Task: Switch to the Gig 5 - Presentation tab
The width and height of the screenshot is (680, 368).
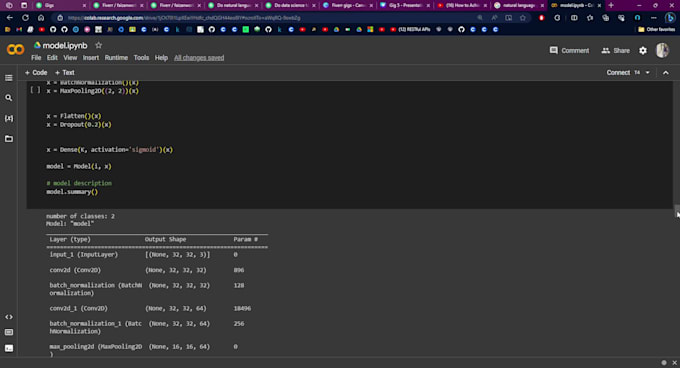Action: pyautogui.click(x=405, y=5)
